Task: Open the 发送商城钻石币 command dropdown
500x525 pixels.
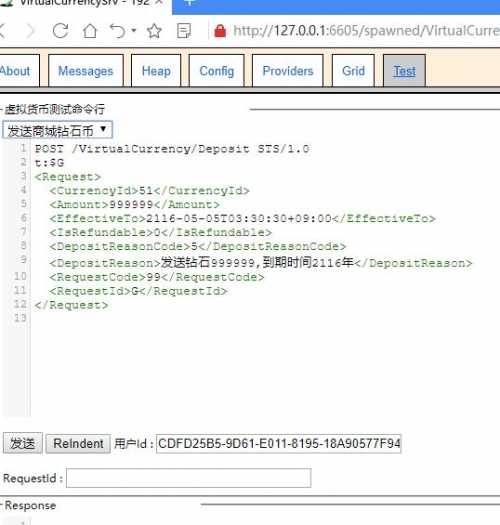Action: click(x=57, y=130)
